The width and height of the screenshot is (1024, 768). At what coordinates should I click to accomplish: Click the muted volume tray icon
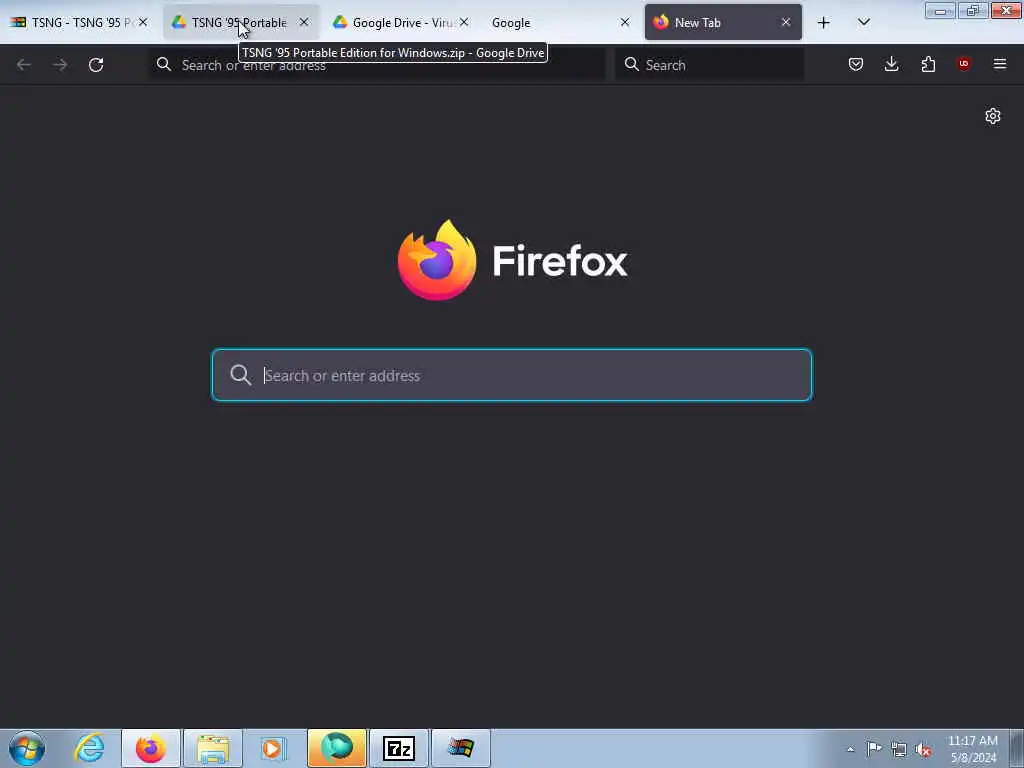pyautogui.click(x=923, y=750)
